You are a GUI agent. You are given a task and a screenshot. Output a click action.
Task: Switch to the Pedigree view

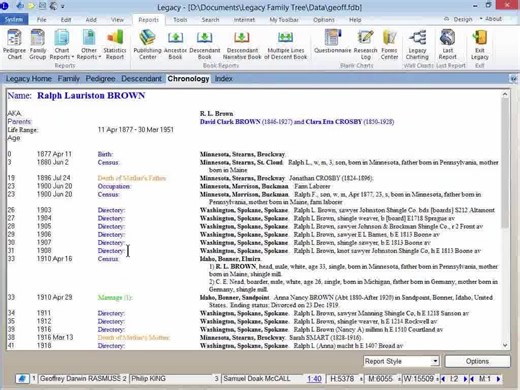[100, 79]
